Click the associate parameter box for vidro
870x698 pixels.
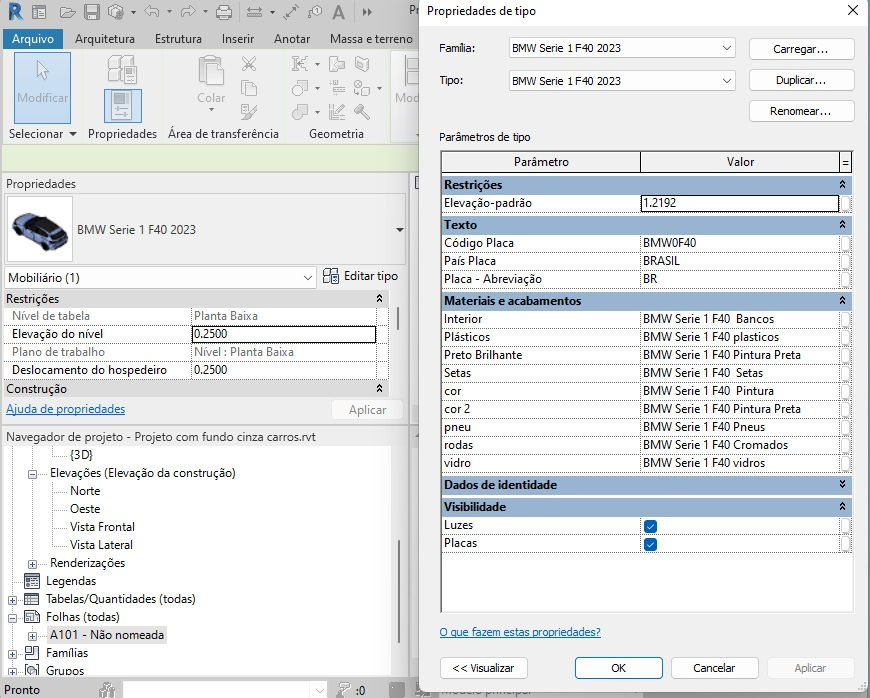(x=845, y=463)
